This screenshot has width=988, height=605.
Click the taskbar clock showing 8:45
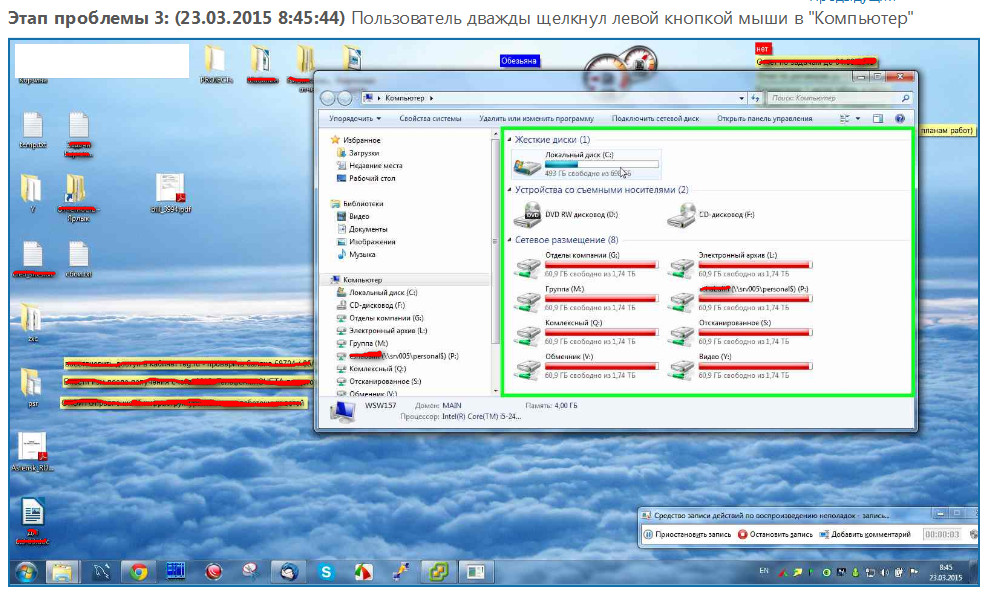click(945, 572)
